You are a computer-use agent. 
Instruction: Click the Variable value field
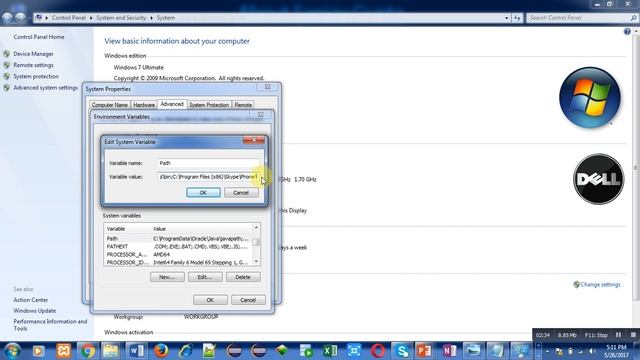click(208, 177)
